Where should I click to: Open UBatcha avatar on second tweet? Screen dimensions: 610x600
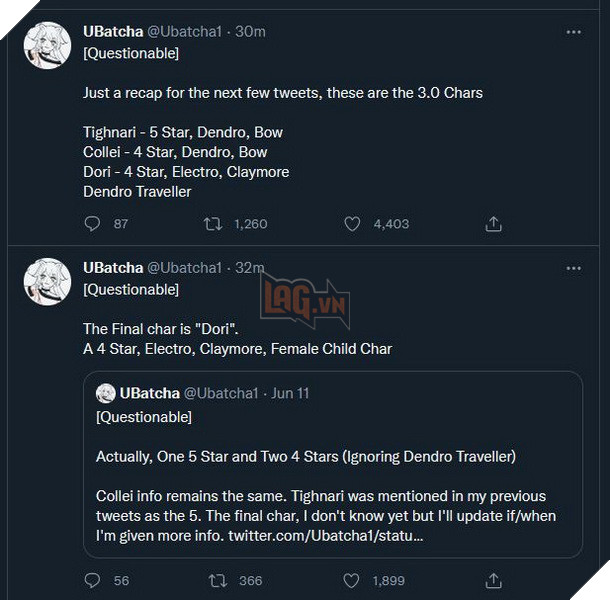pos(46,283)
